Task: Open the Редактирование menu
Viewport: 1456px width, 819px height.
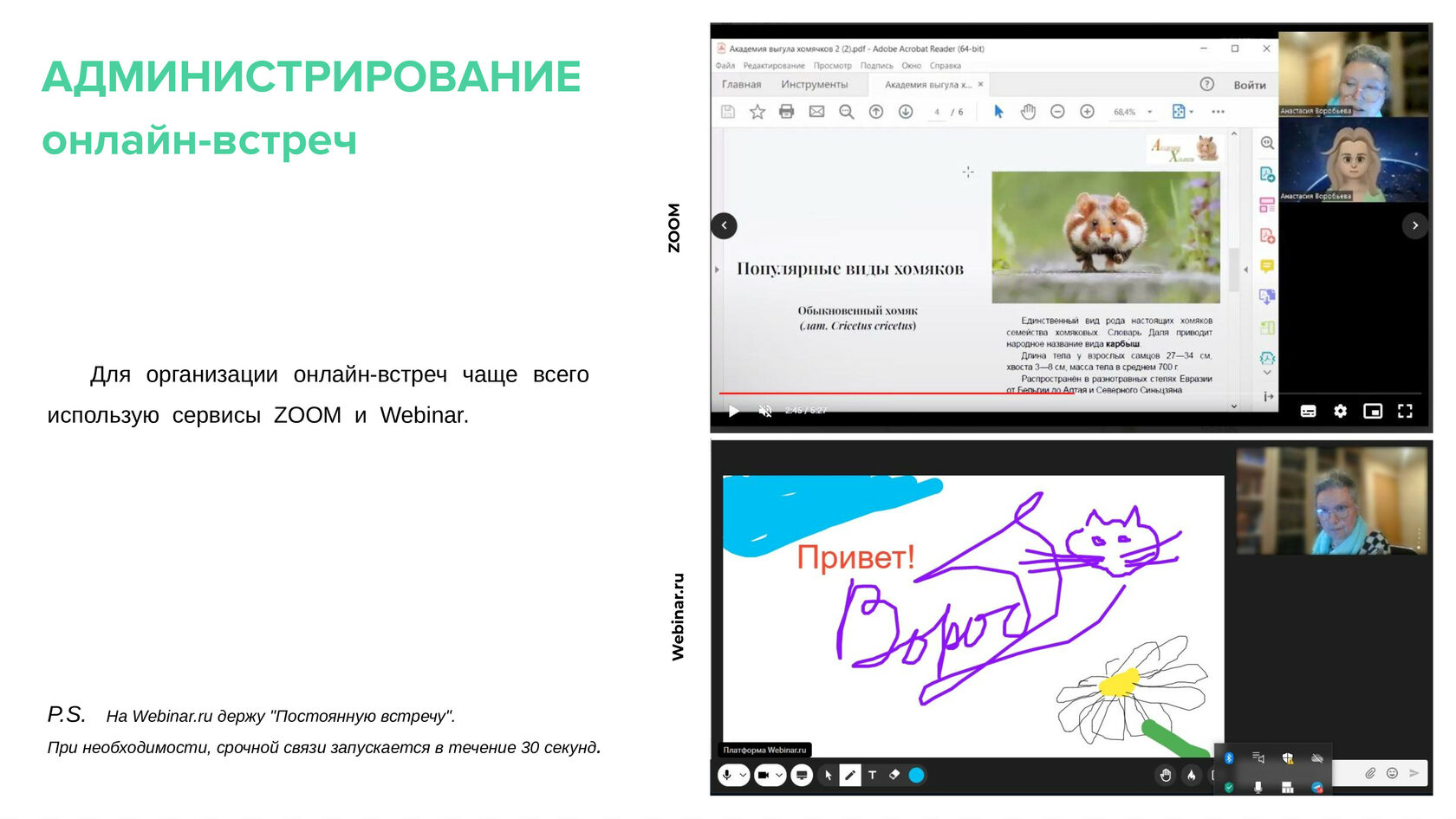Action: pyautogui.click(x=774, y=66)
